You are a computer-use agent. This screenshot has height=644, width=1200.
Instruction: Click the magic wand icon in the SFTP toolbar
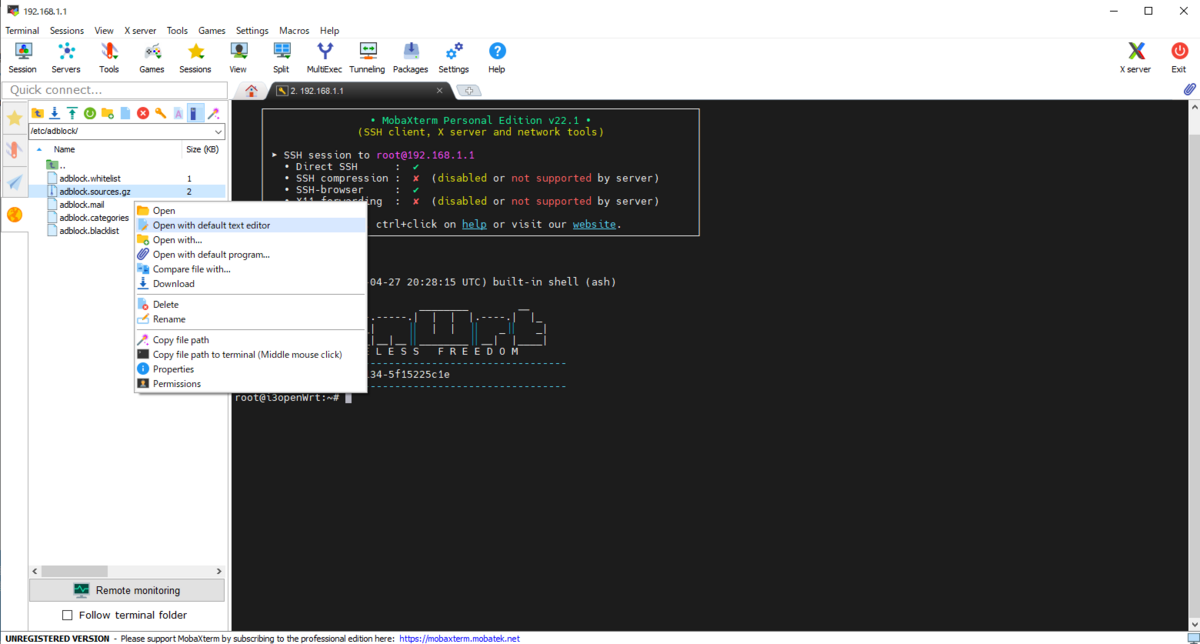[214, 113]
